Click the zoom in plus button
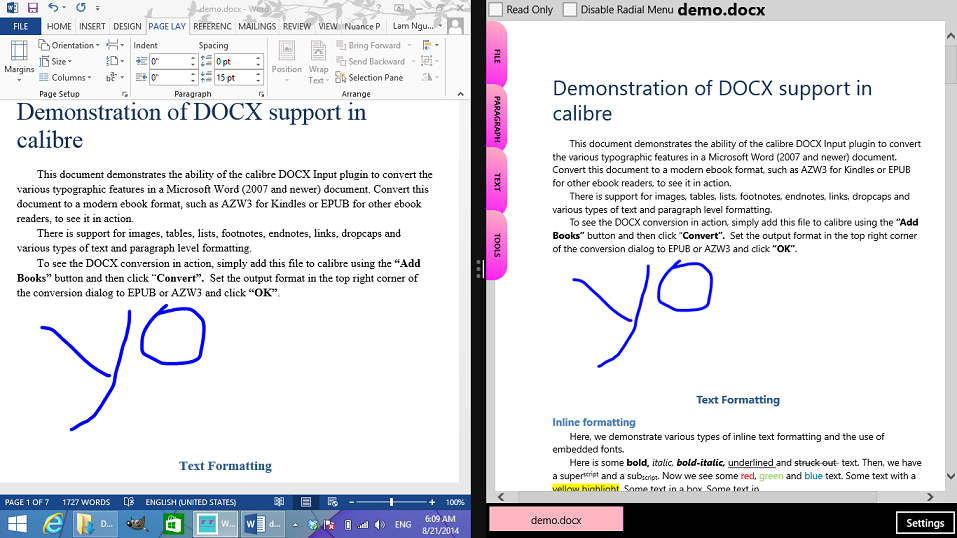 [432, 502]
